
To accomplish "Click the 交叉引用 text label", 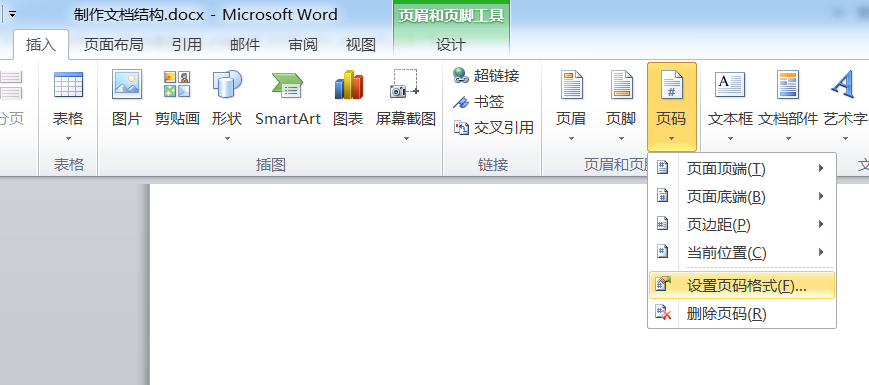I will point(504,127).
